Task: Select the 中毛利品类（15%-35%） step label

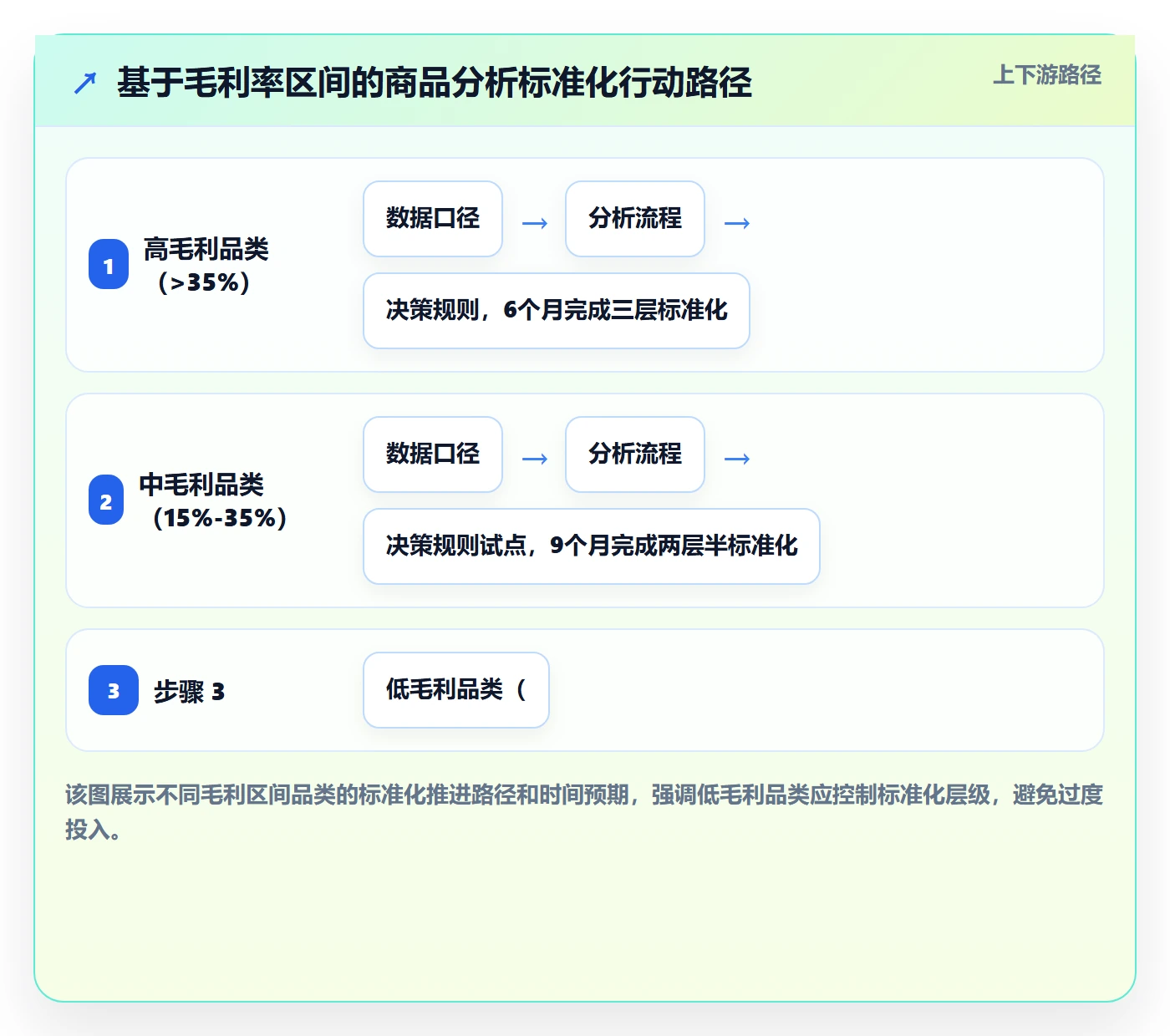Action: coord(213,500)
